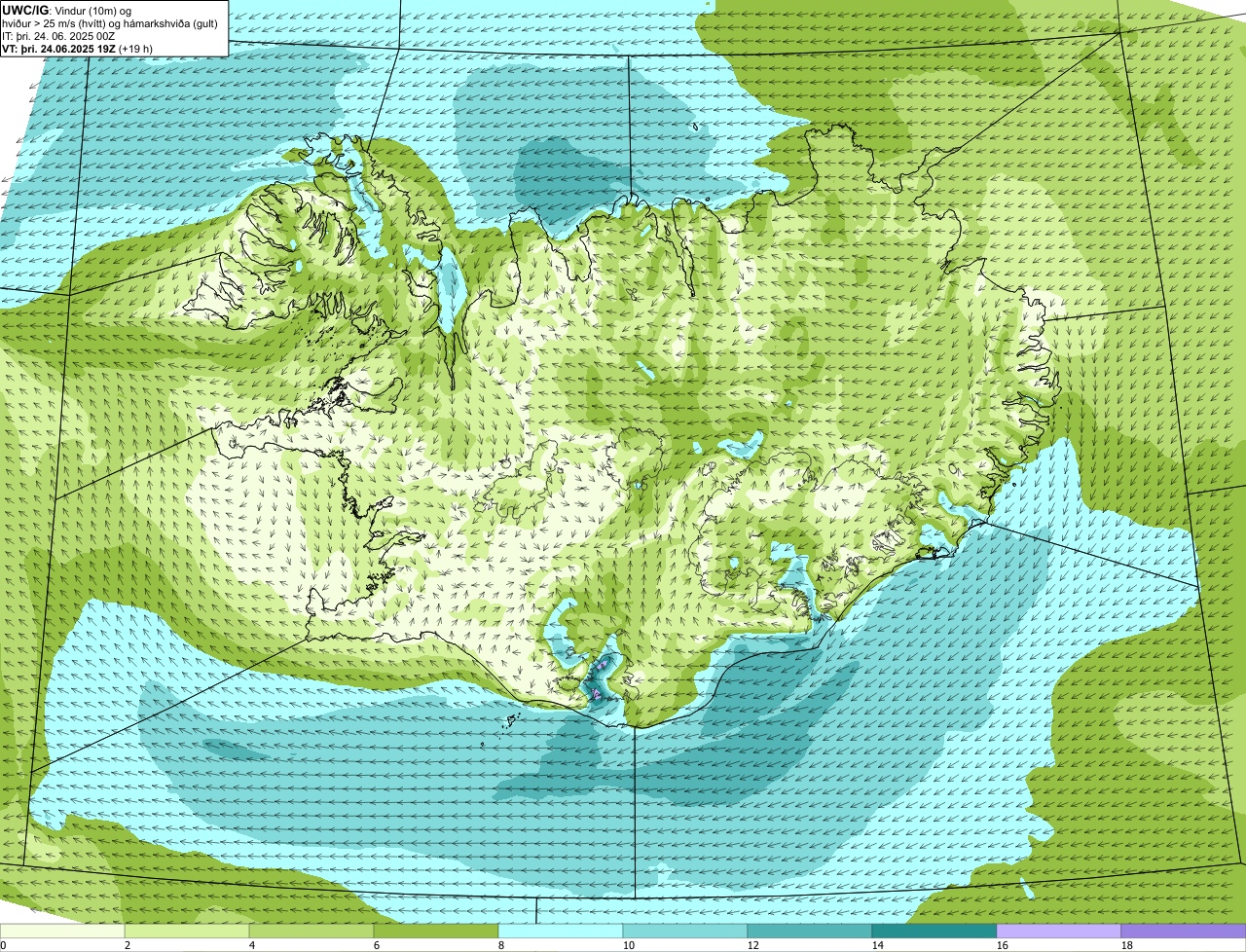This screenshot has width=1246, height=952.
Task: Click the "14" scale label
Action: click(x=878, y=945)
